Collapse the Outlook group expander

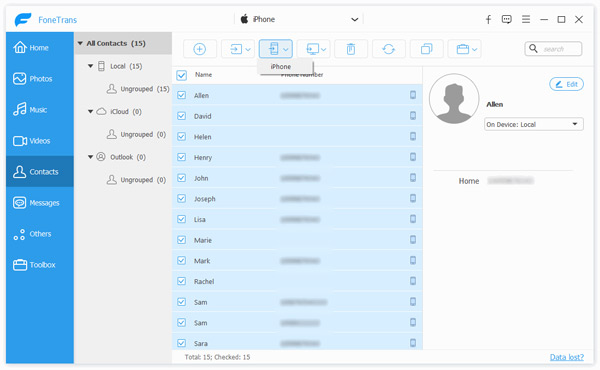pos(91,157)
